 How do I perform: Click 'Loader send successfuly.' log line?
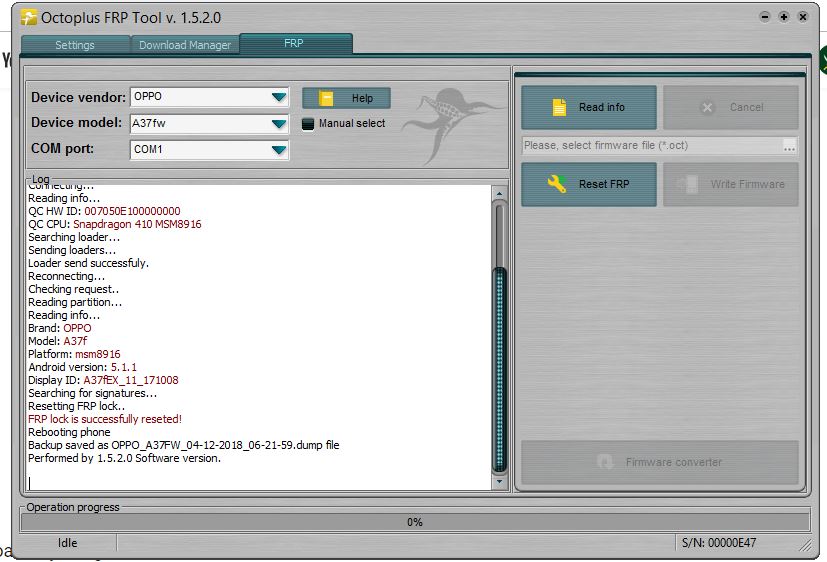[89, 263]
